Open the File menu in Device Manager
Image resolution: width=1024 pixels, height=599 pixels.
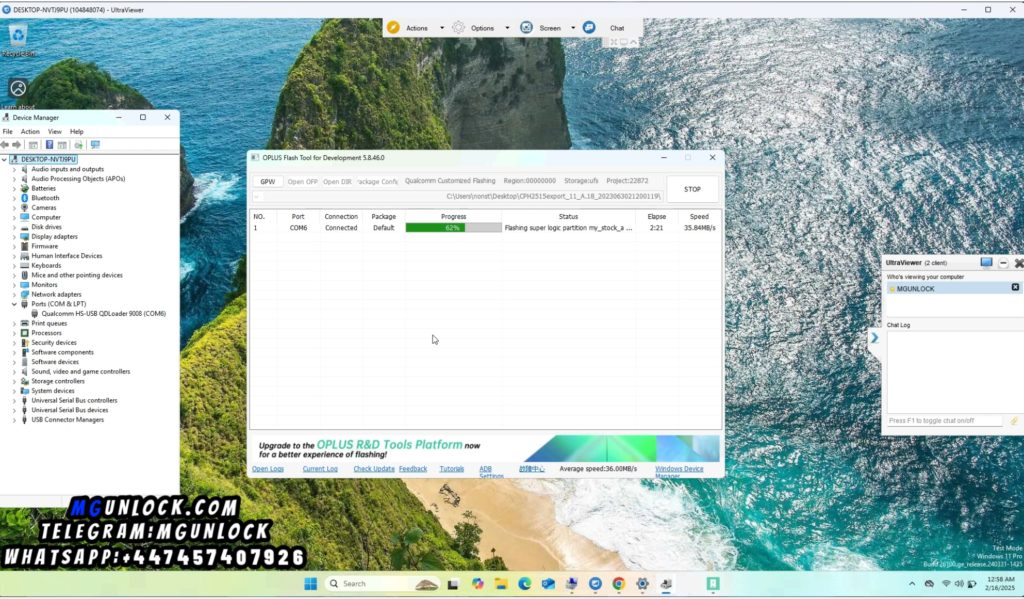tap(7, 132)
